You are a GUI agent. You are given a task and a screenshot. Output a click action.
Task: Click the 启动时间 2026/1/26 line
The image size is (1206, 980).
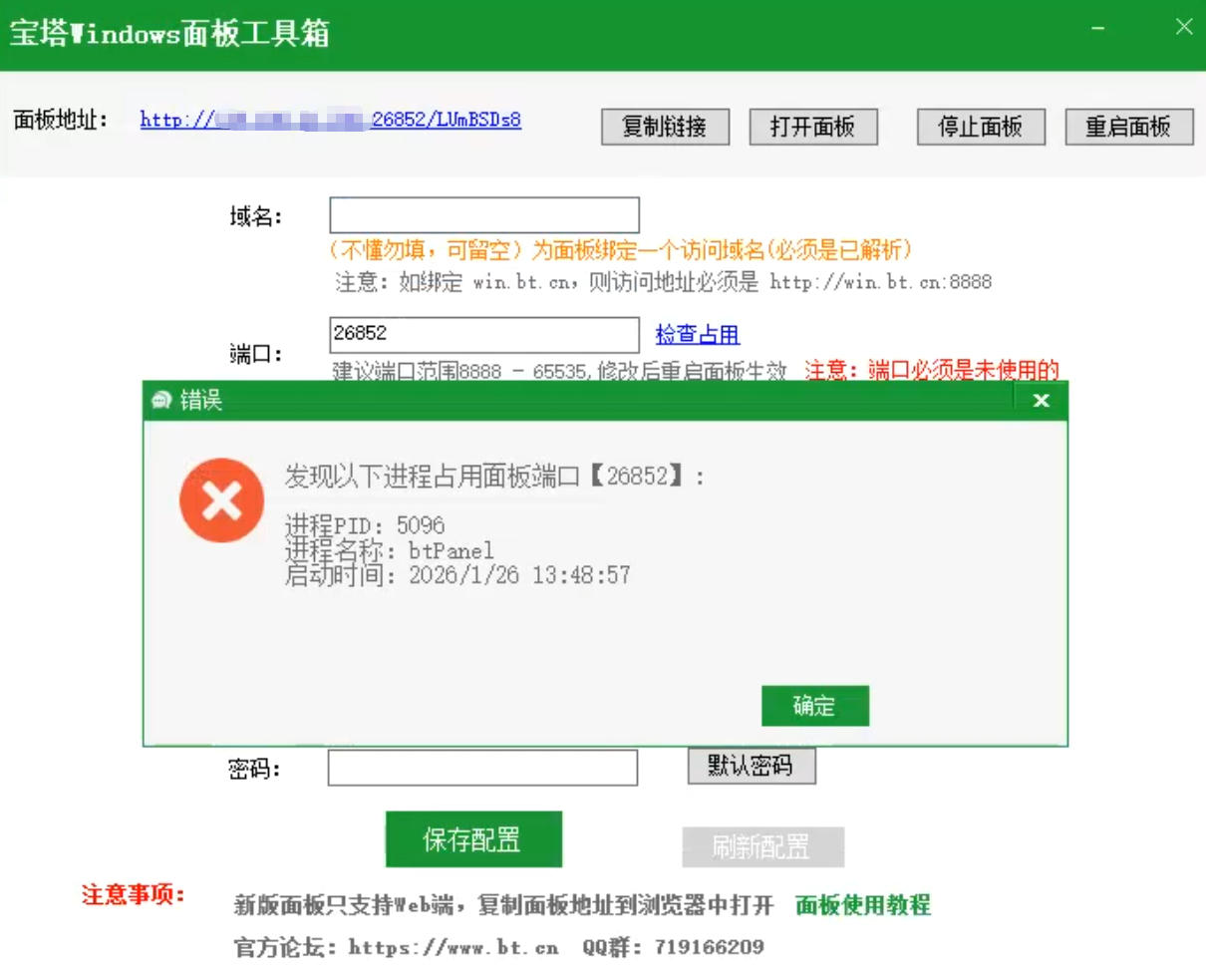457,575
